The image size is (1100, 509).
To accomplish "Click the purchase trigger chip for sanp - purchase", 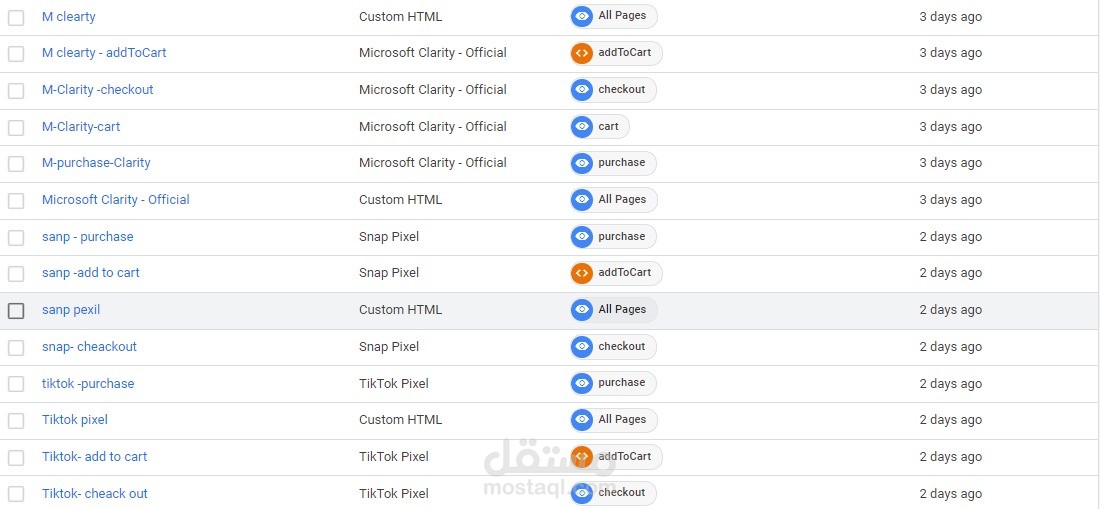I will pos(622,237).
